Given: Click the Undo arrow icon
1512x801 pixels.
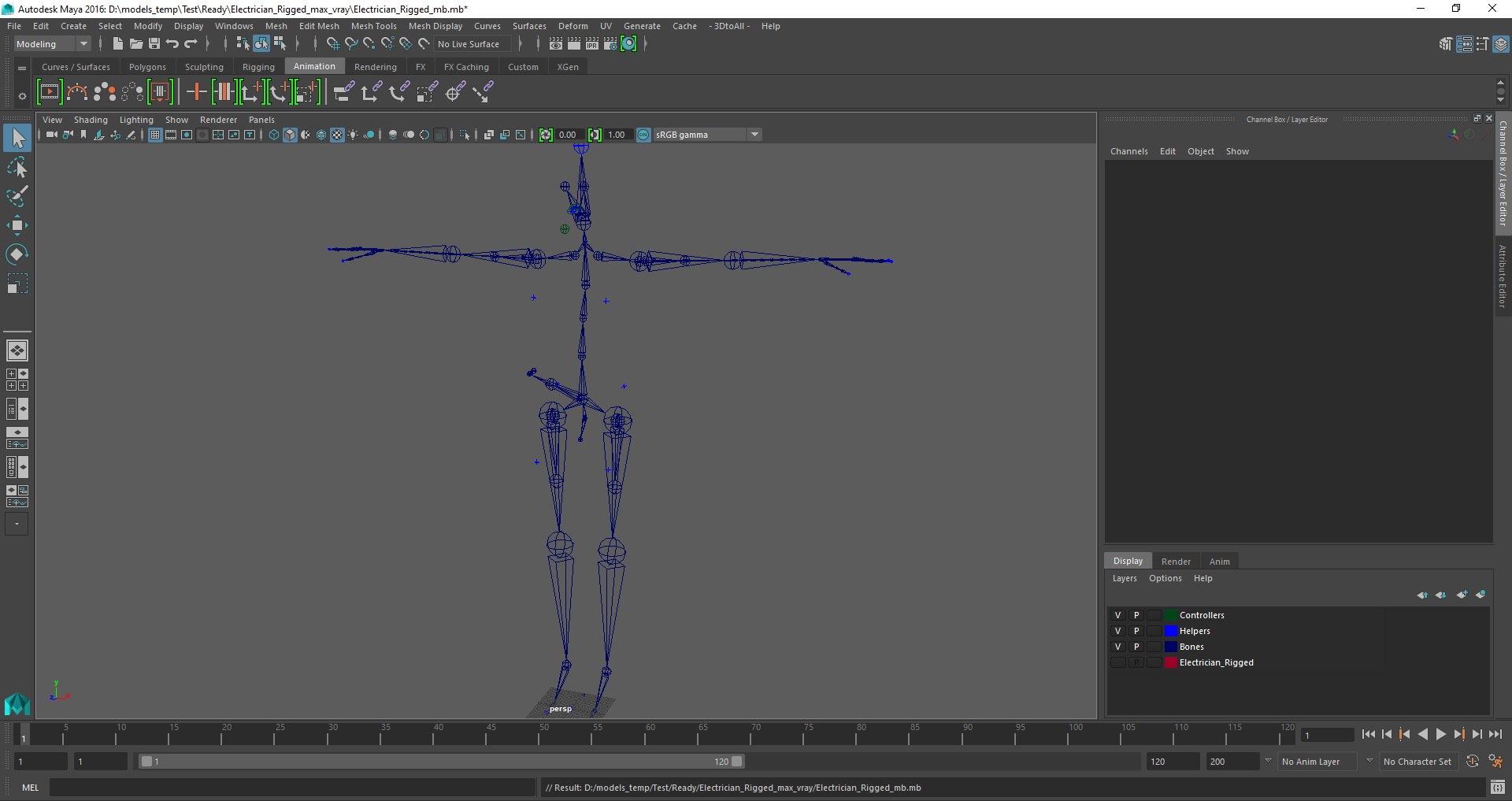Looking at the screenshot, I should click(172, 44).
